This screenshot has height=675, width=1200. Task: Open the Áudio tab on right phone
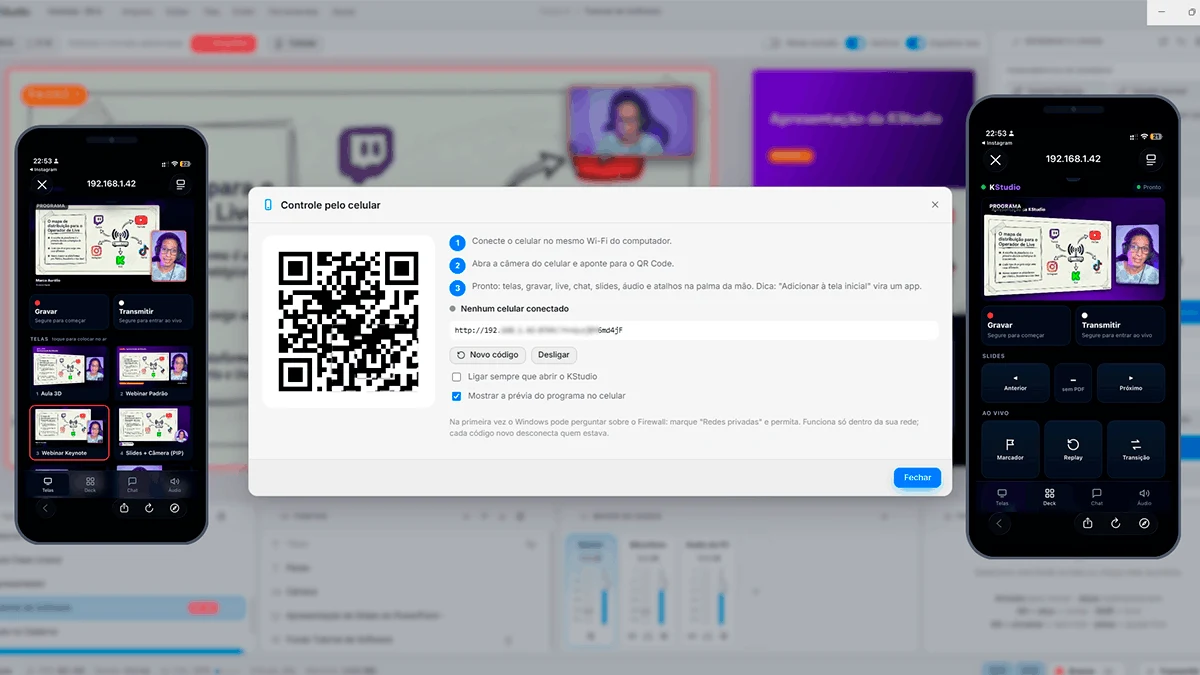(1145, 496)
